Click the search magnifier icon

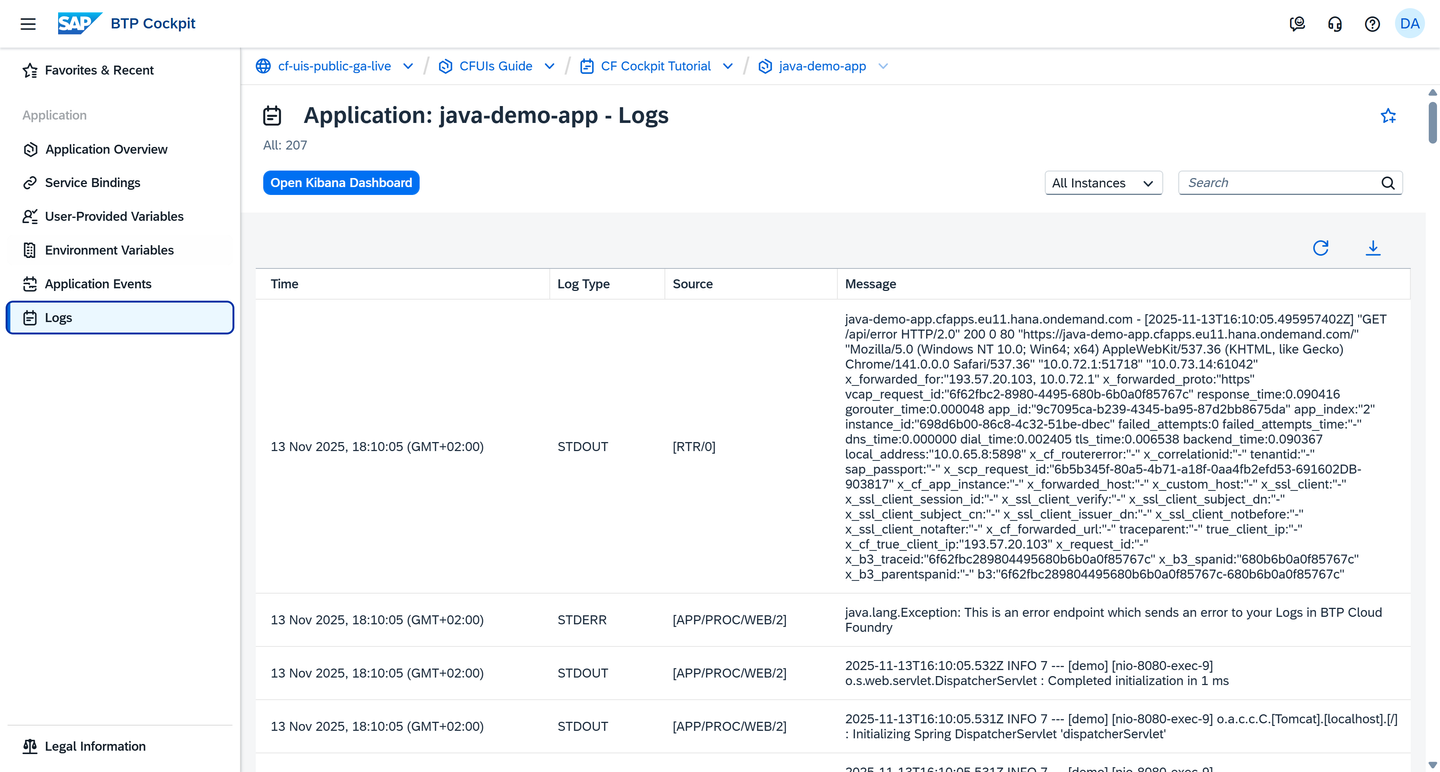click(1388, 183)
